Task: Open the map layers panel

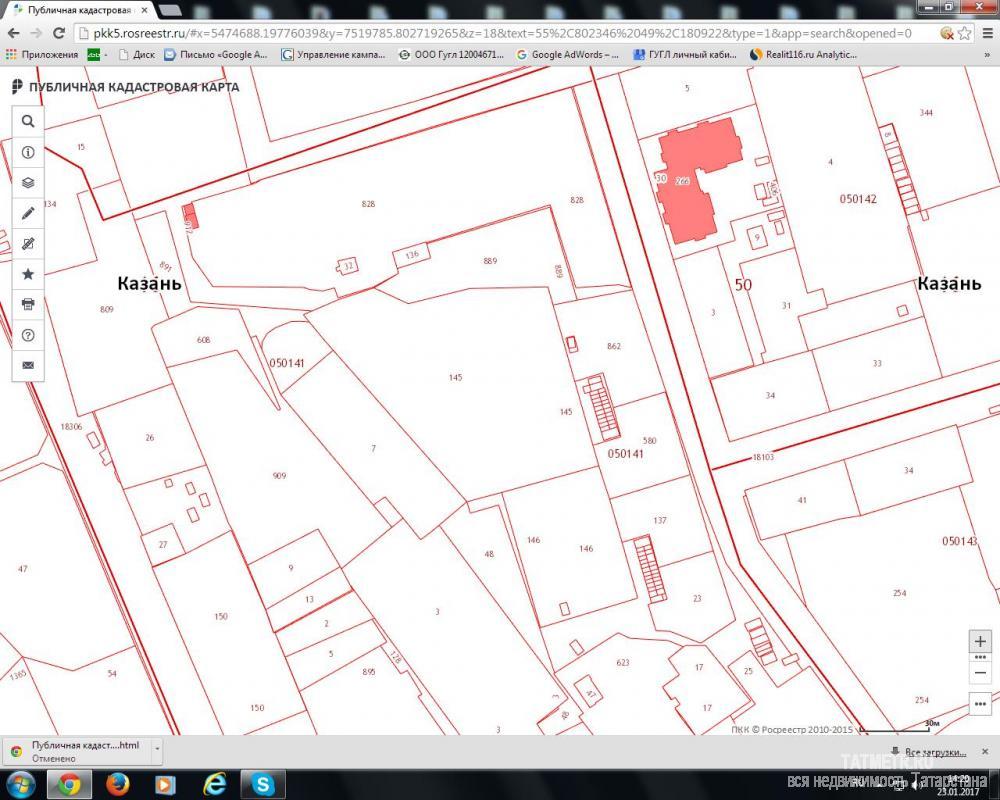Action: click(27, 182)
